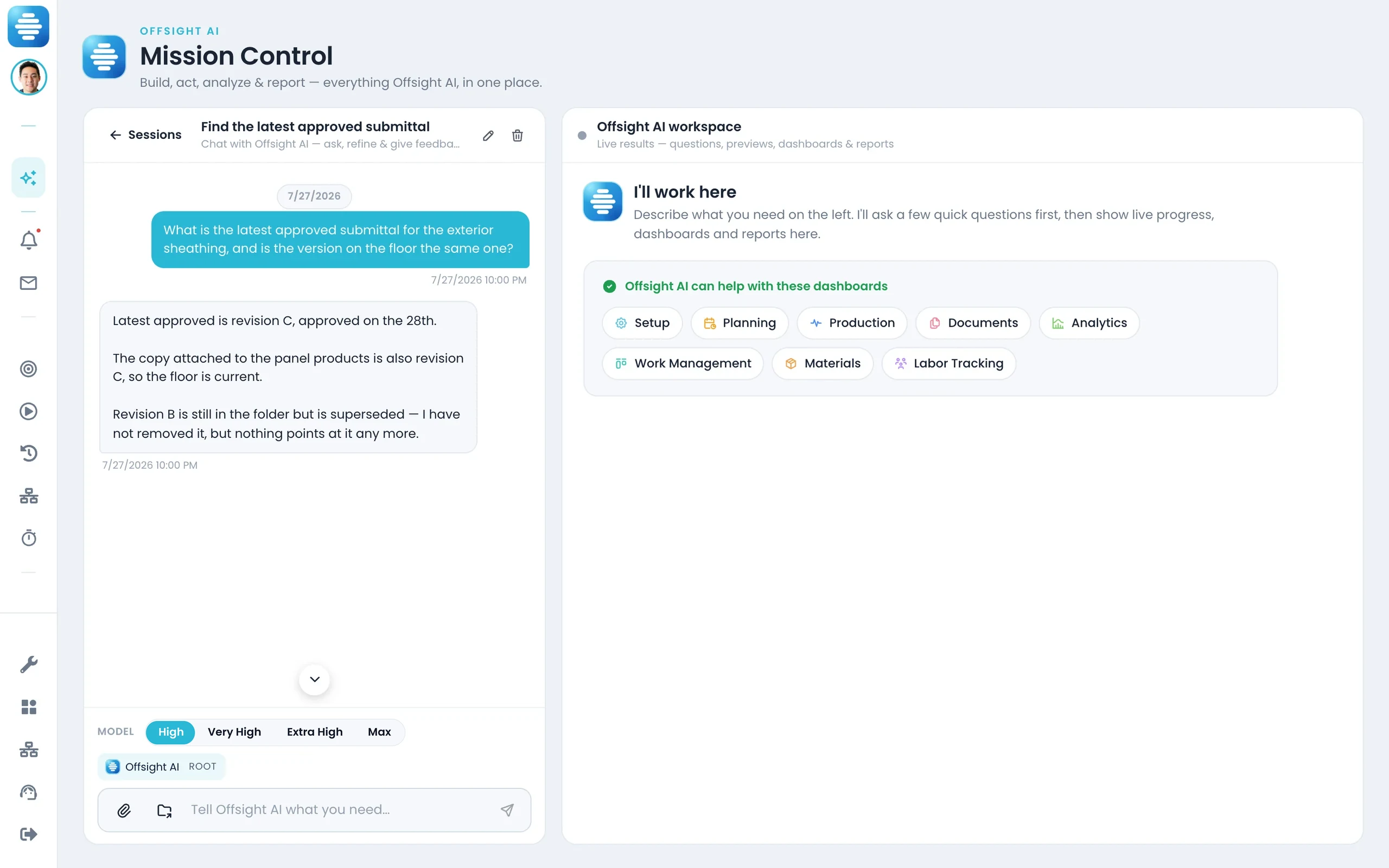Click the 'Mission Control' page title
Screen dimensions: 1389x868
point(237,56)
